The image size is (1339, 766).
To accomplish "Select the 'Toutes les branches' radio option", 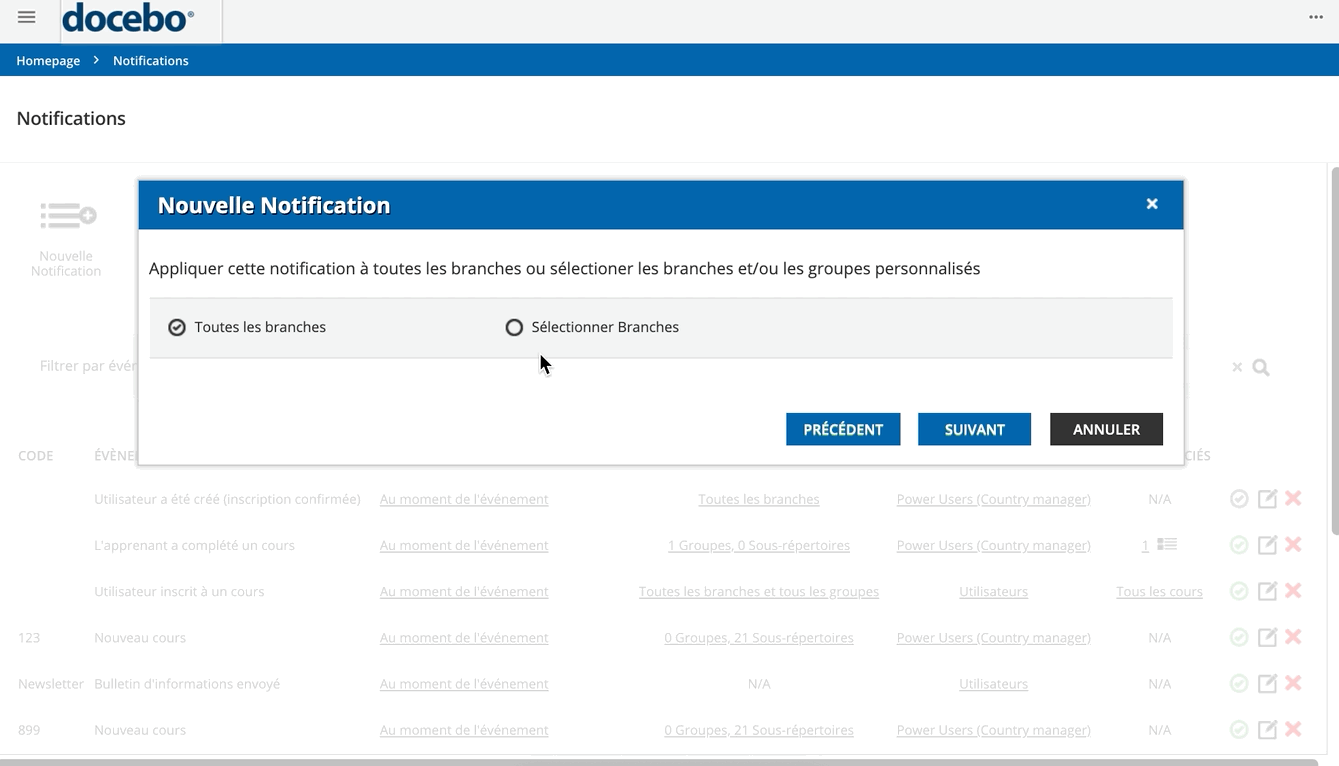I will tap(177, 328).
